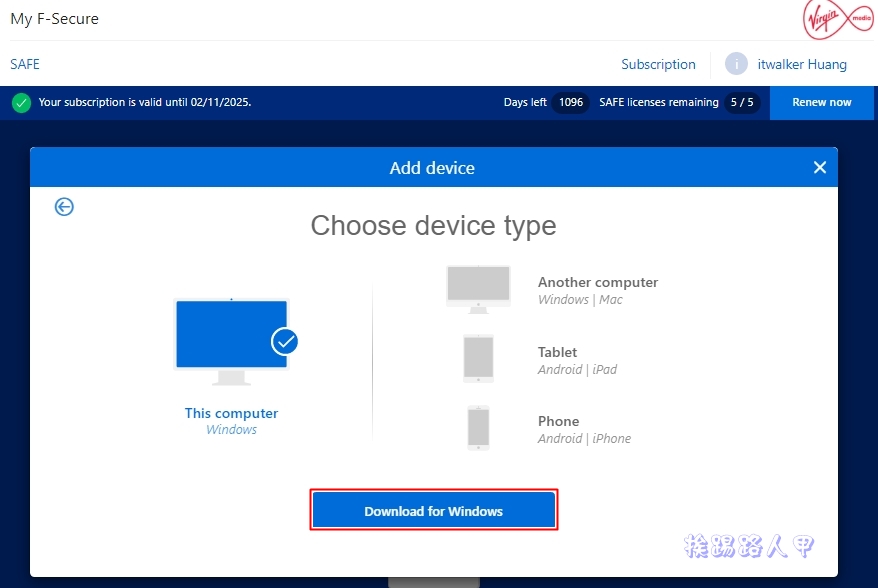Click the Download for Windows button
This screenshot has height=588, width=878.
tap(433, 509)
